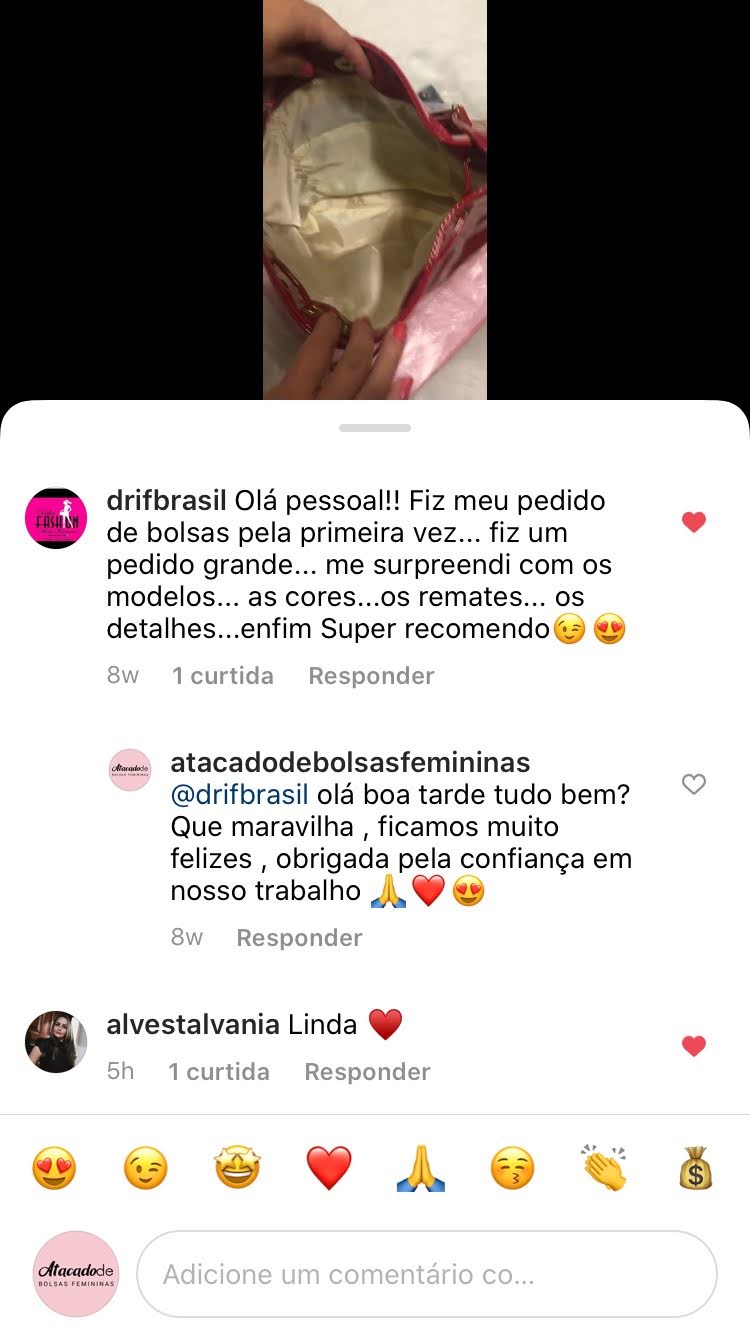Image resolution: width=750 pixels, height=1334 pixels.
Task: Insert the star-struck emoji
Action: coord(237,1168)
